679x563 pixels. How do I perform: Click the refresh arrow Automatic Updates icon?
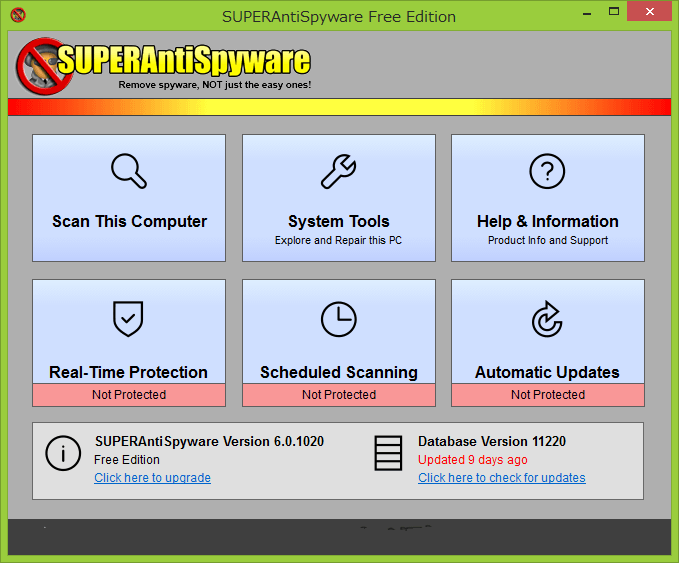coord(547,319)
